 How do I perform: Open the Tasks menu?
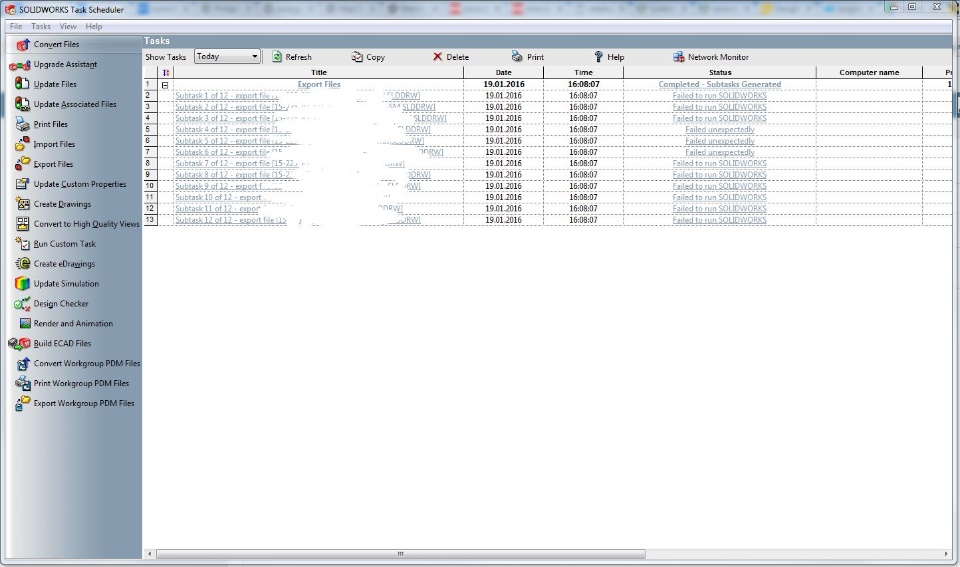pyautogui.click(x=41, y=26)
